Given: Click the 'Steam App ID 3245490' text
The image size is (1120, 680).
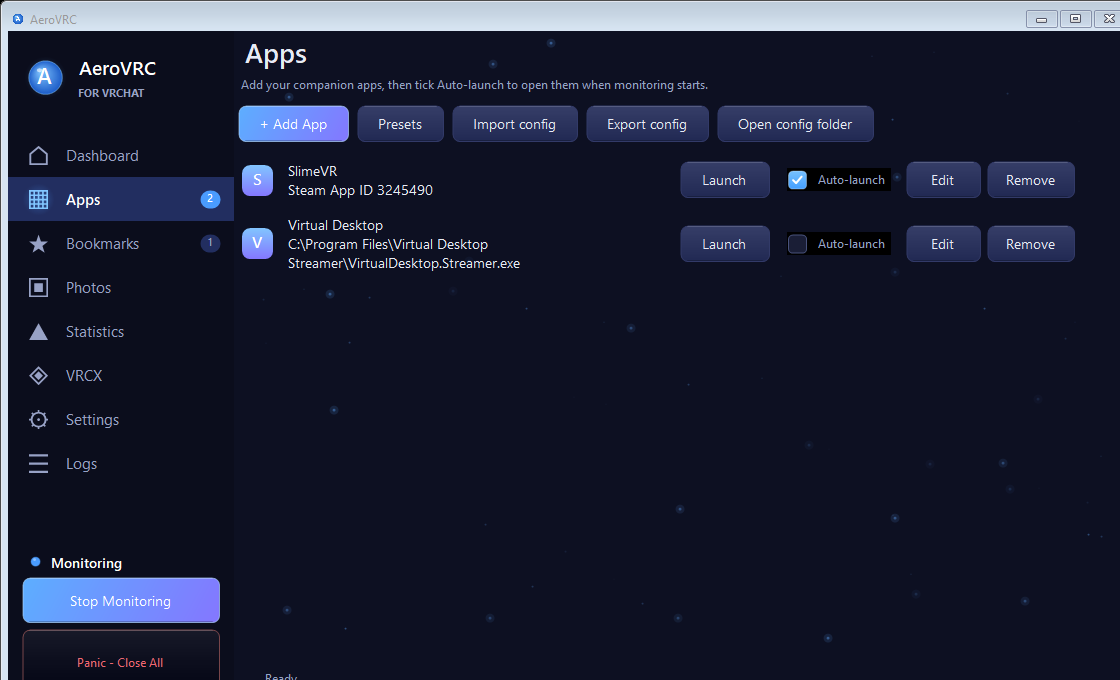Looking at the screenshot, I should (360, 190).
